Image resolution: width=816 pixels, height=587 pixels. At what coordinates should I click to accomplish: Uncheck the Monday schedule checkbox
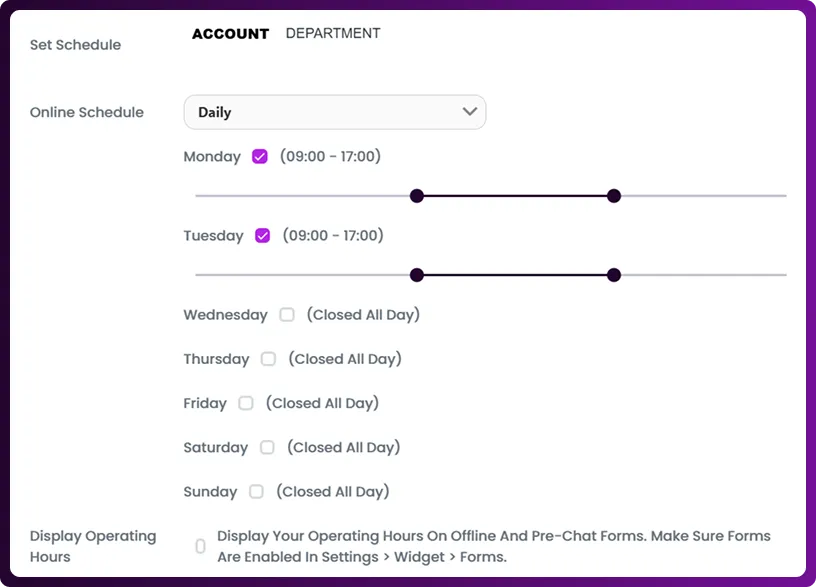coord(260,157)
